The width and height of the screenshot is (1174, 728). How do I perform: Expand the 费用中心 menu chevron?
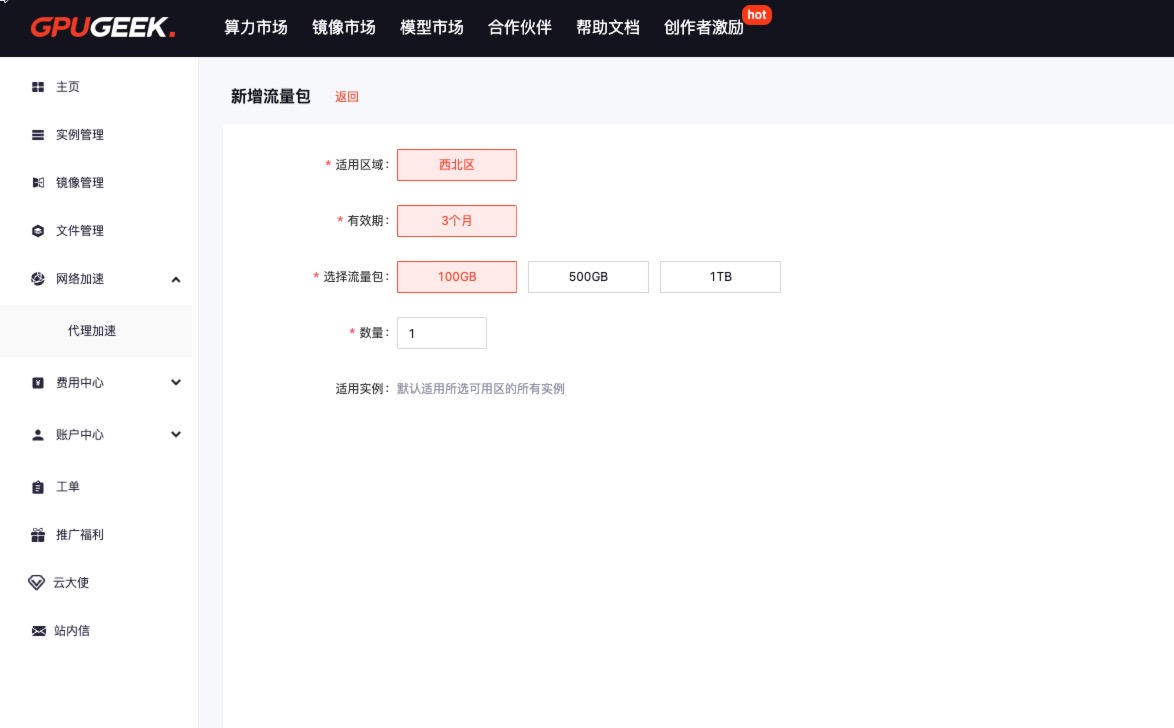point(176,382)
